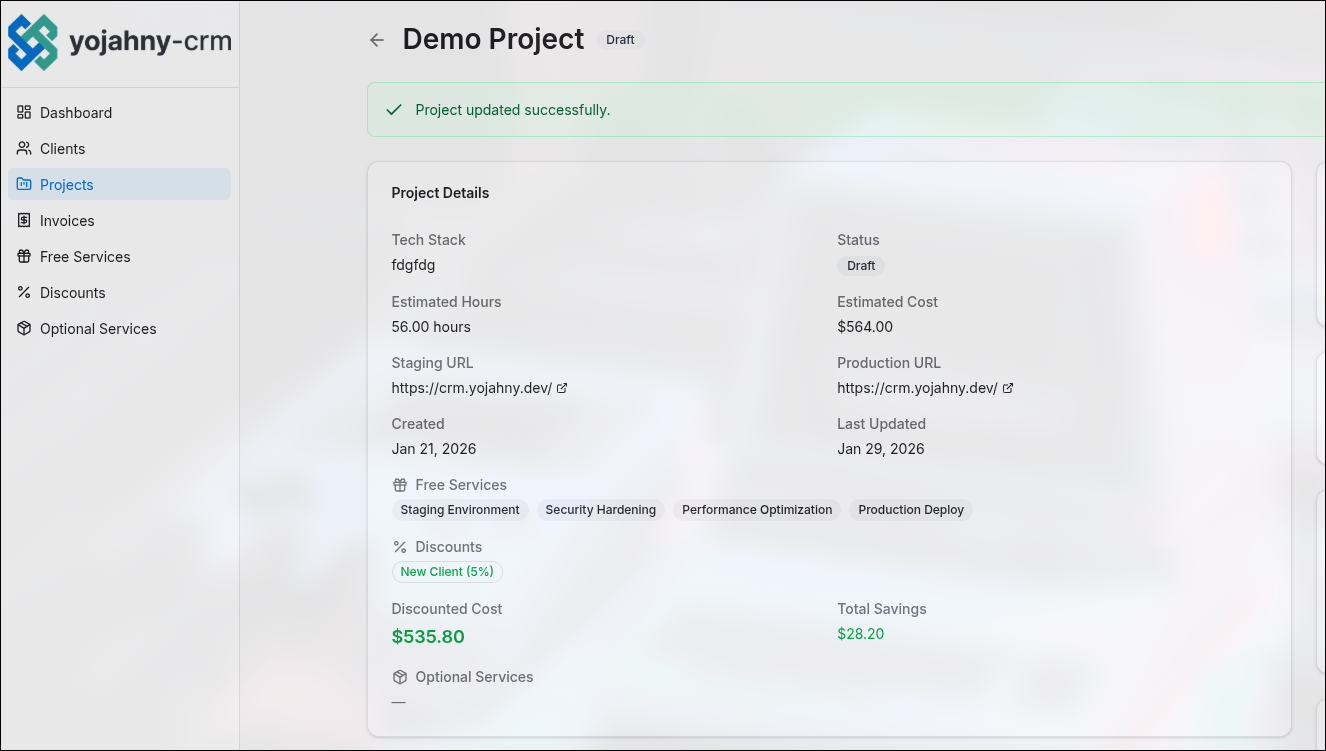The image size is (1326, 751).
Task: Open Clients from the sidebar
Action: [119, 148]
